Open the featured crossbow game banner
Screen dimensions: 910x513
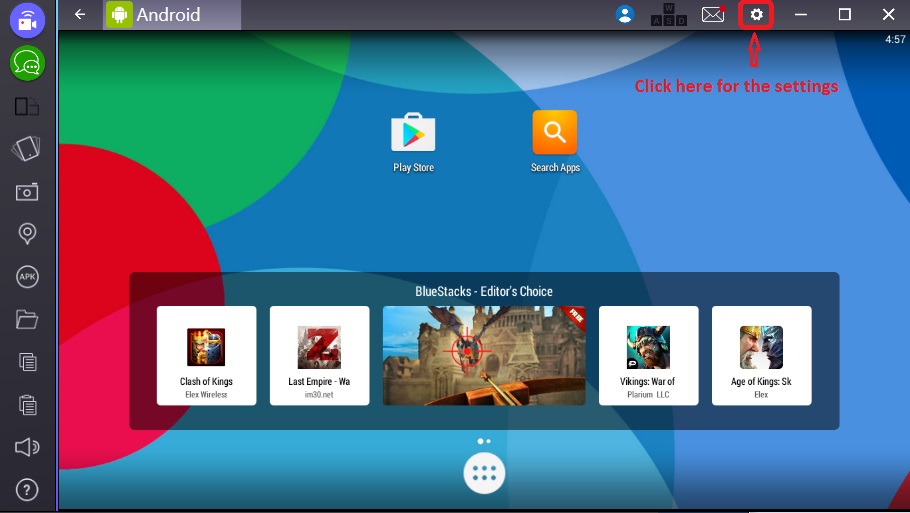pos(484,356)
